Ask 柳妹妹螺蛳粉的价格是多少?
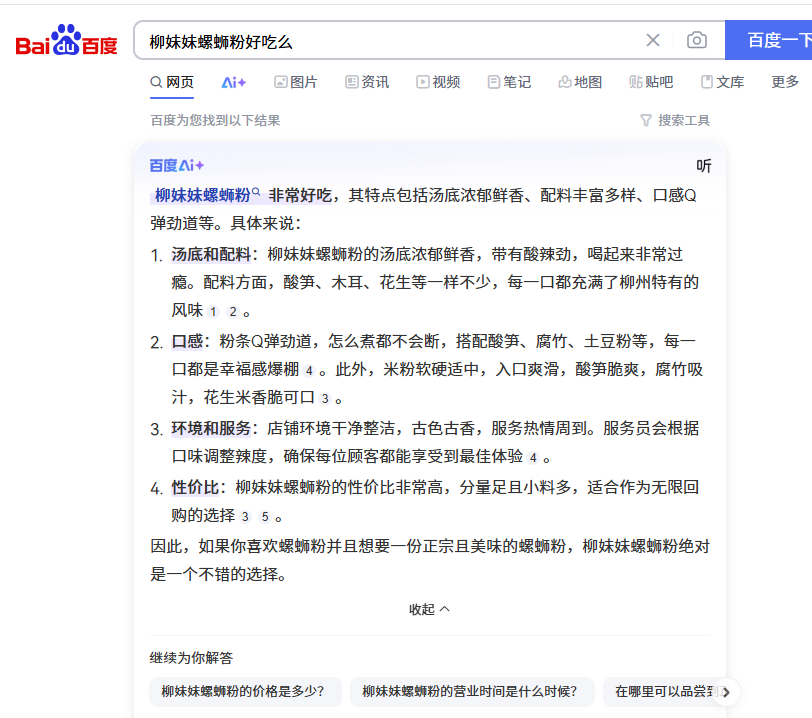The image size is (812, 718). [x=245, y=692]
